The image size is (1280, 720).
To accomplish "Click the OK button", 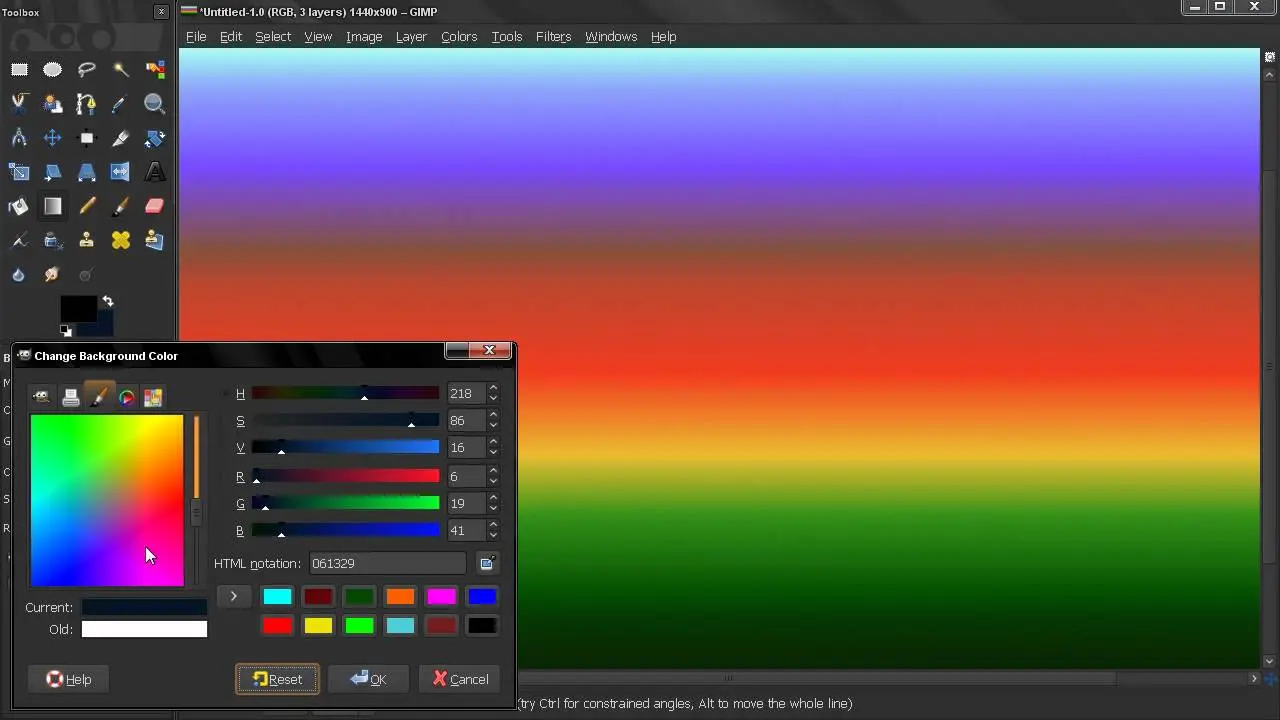I will (x=368, y=679).
